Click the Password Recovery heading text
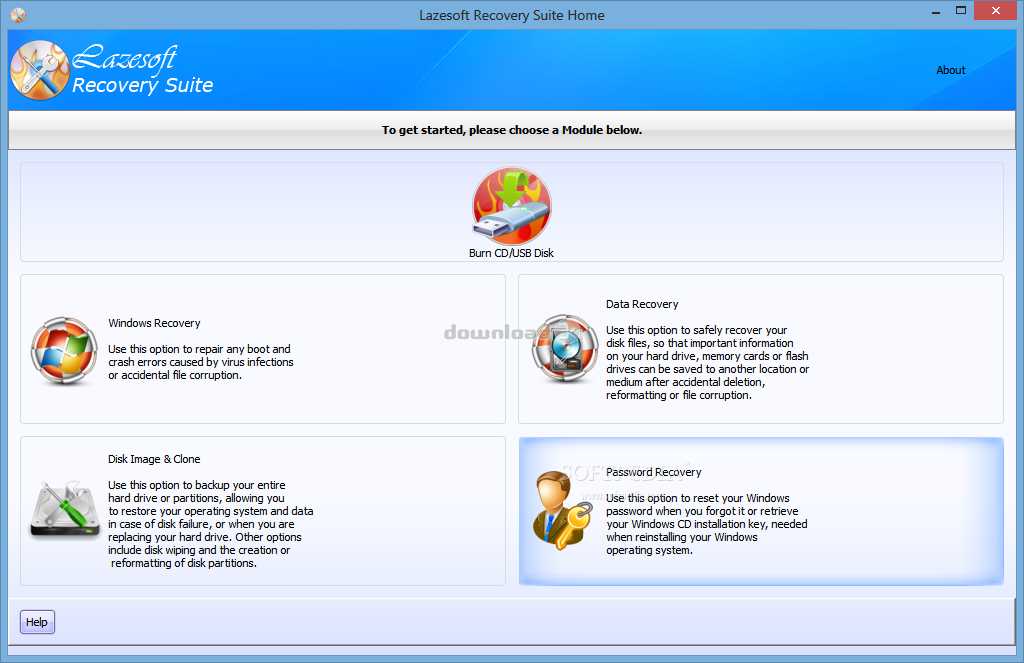 click(654, 472)
